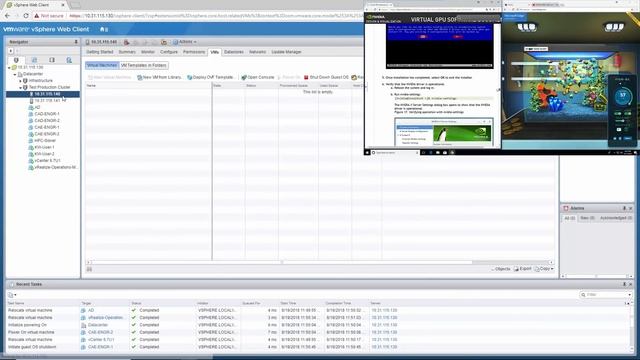Click the host maintenance mode toolbar icon
Image resolution: width=640 pixels, height=360 pixels.
coord(127,42)
